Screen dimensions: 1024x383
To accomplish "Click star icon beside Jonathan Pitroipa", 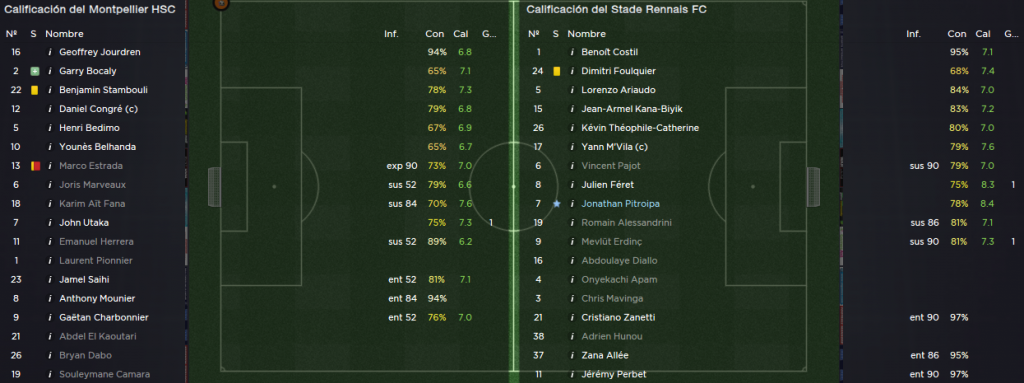I will pyautogui.click(x=556, y=204).
